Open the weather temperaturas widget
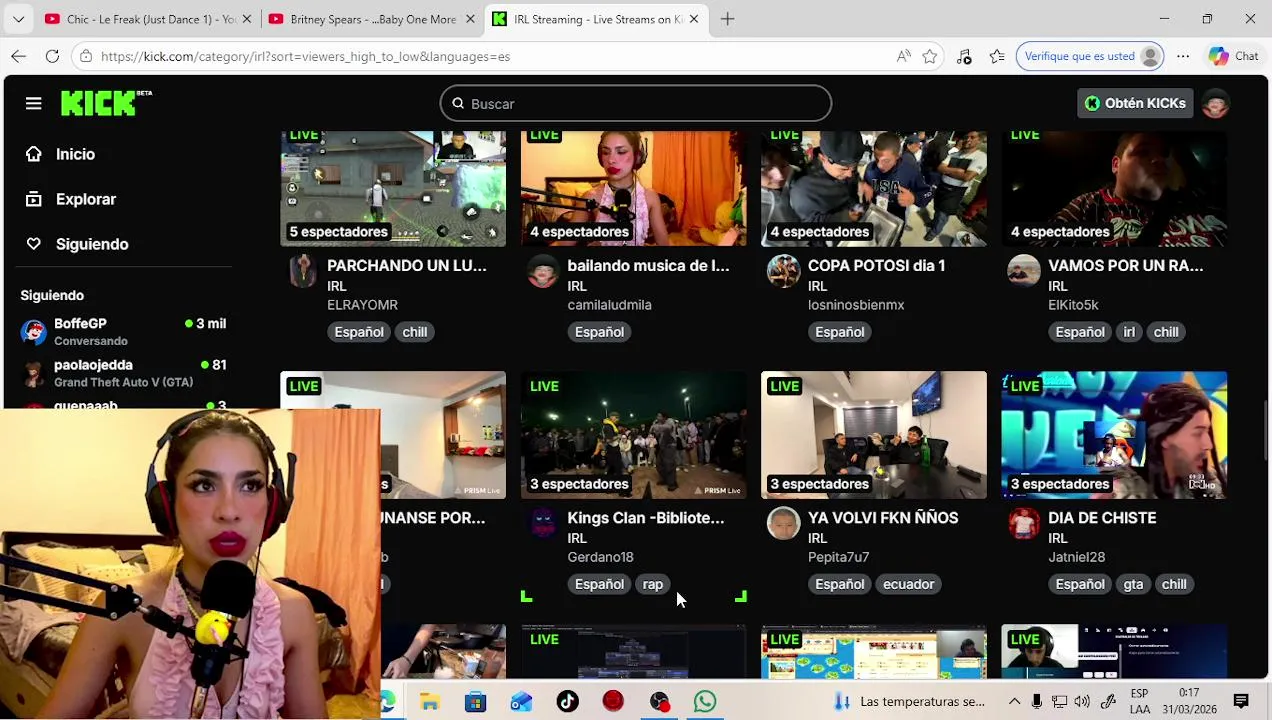 [x=909, y=702]
